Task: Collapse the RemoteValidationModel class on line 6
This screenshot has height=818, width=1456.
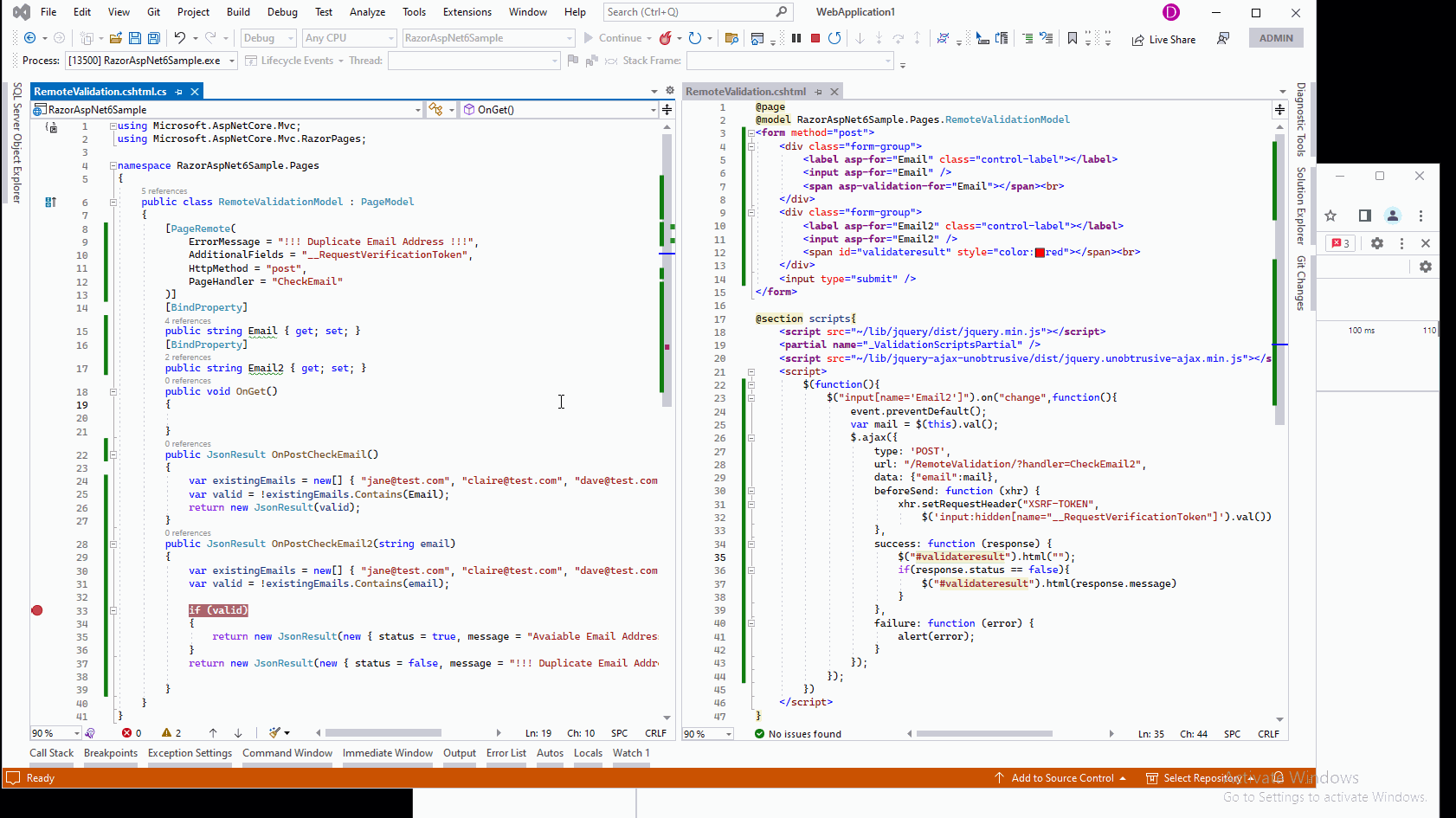Action: pyautogui.click(x=113, y=203)
